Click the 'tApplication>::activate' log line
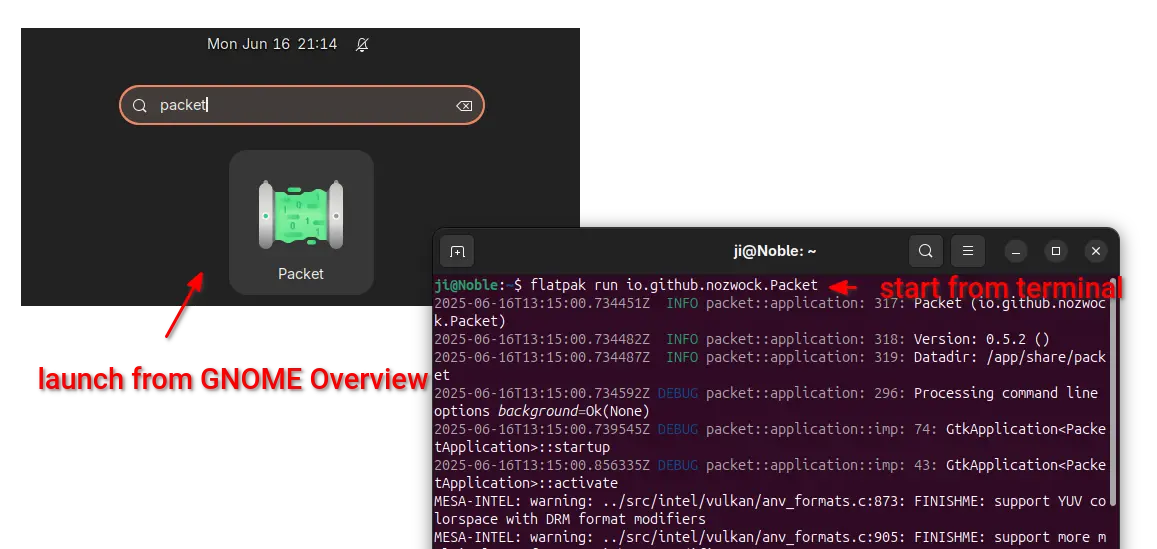 pyautogui.click(x=525, y=483)
